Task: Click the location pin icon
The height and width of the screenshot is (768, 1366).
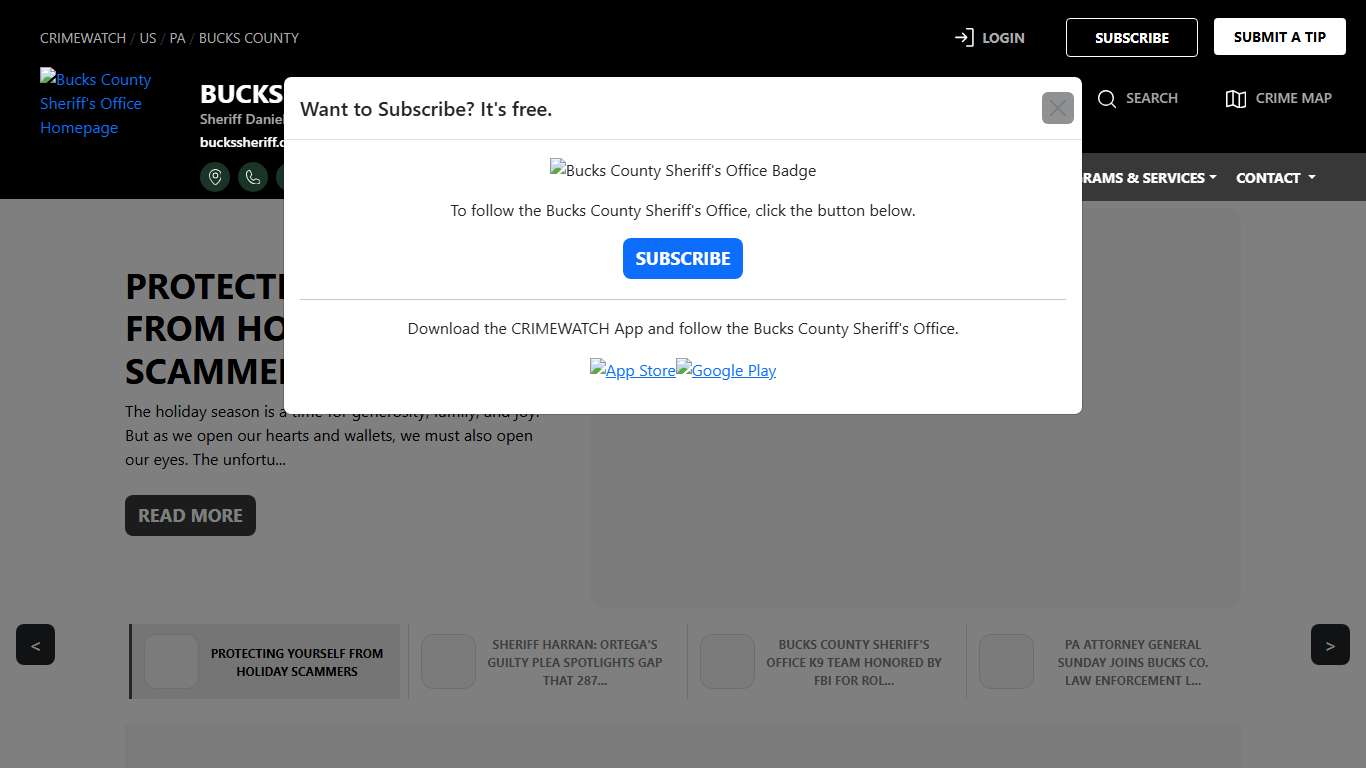Action: pyautogui.click(x=215, y=177)
